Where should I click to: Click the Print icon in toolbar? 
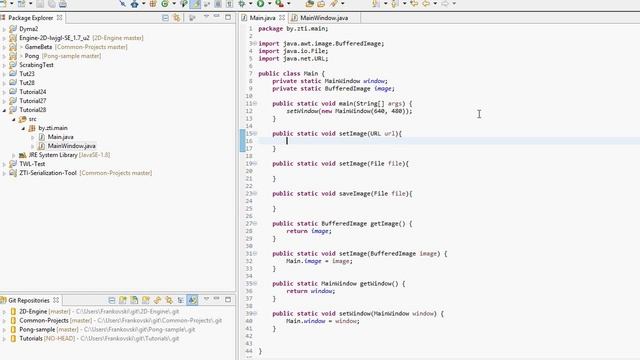click(x=62, y=4)
